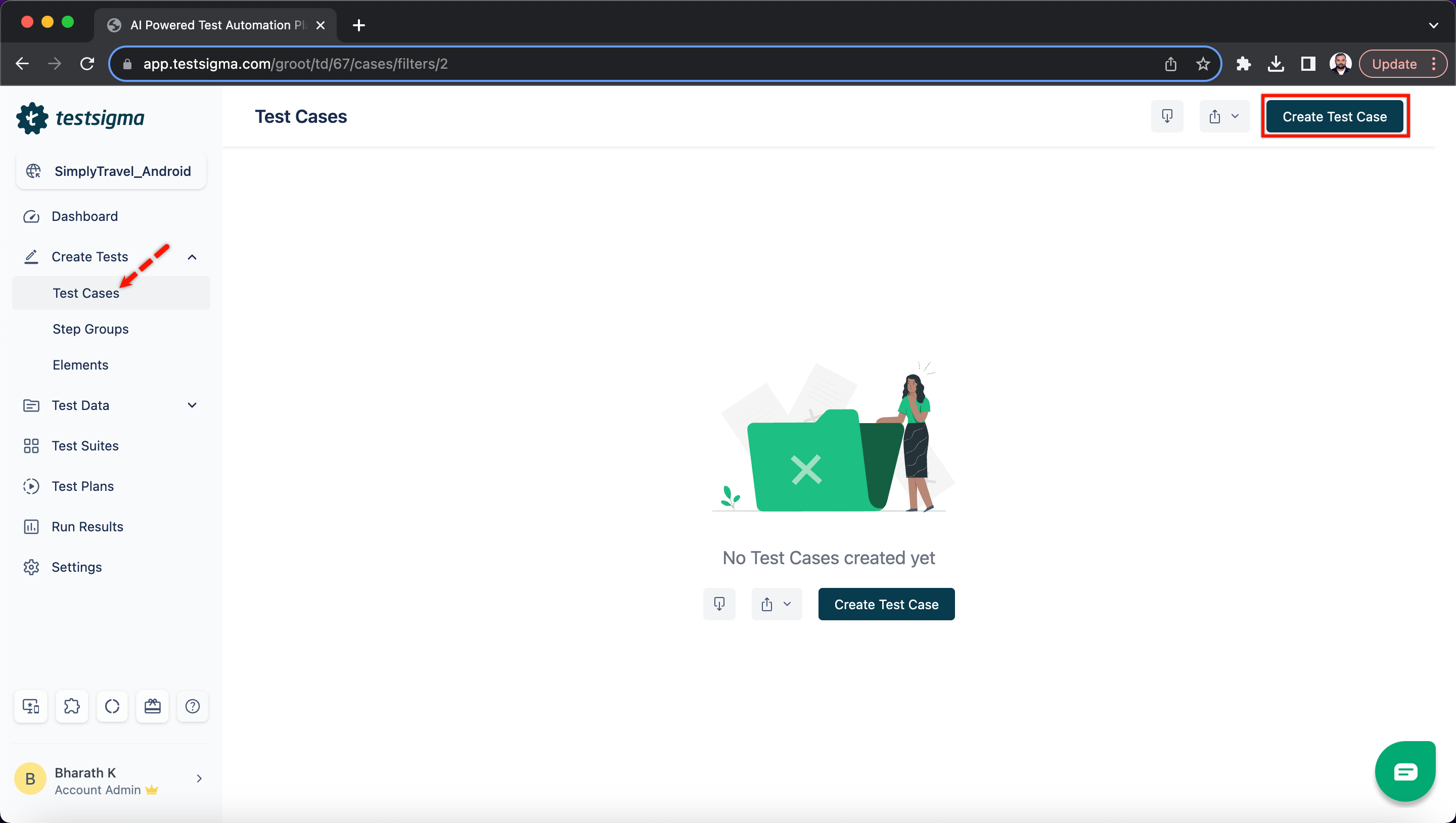Open the Elements section
This screenshot has width=1456, height=823.
80,364
